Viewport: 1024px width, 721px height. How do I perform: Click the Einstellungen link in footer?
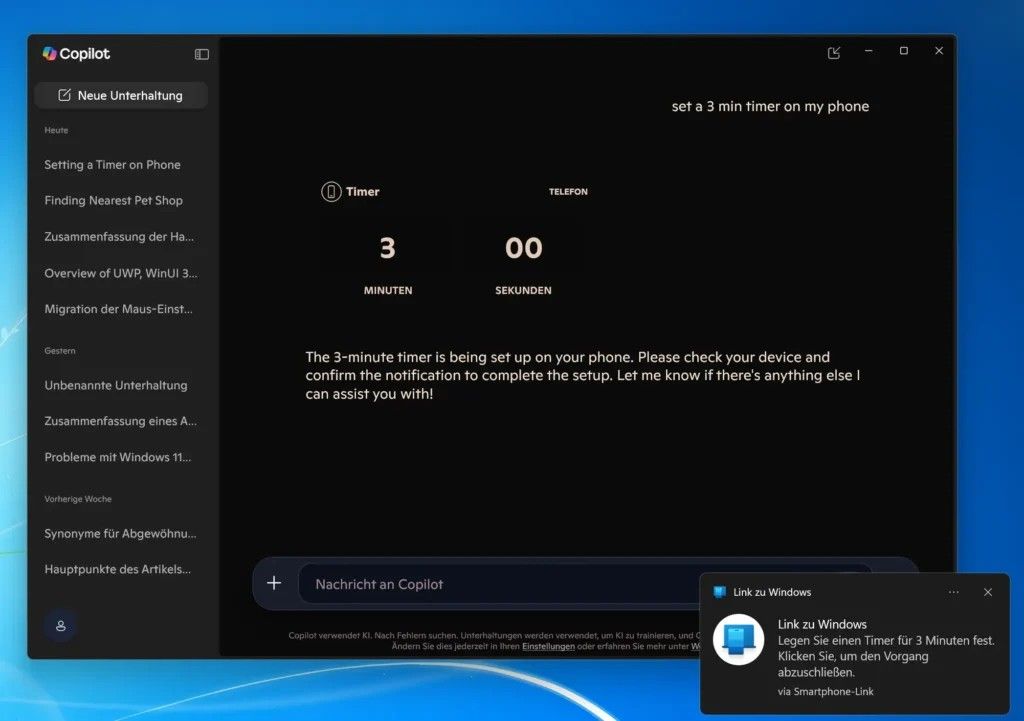tap(548, 647)
